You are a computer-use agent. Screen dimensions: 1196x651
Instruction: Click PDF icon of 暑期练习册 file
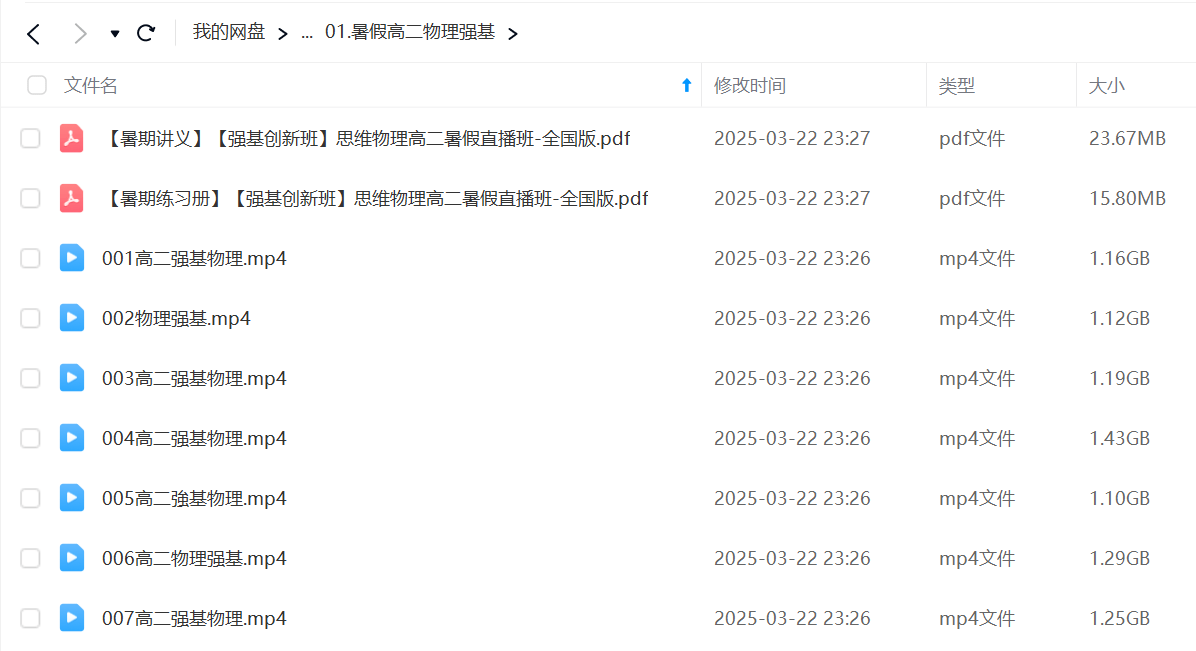coord(72,198)
